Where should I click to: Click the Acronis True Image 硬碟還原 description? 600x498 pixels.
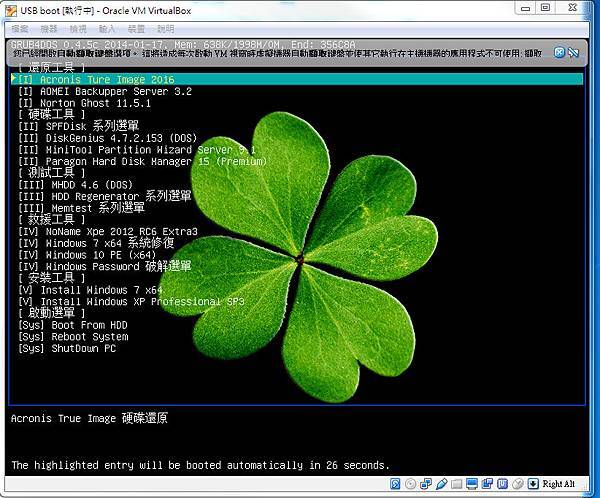(89, 418)
